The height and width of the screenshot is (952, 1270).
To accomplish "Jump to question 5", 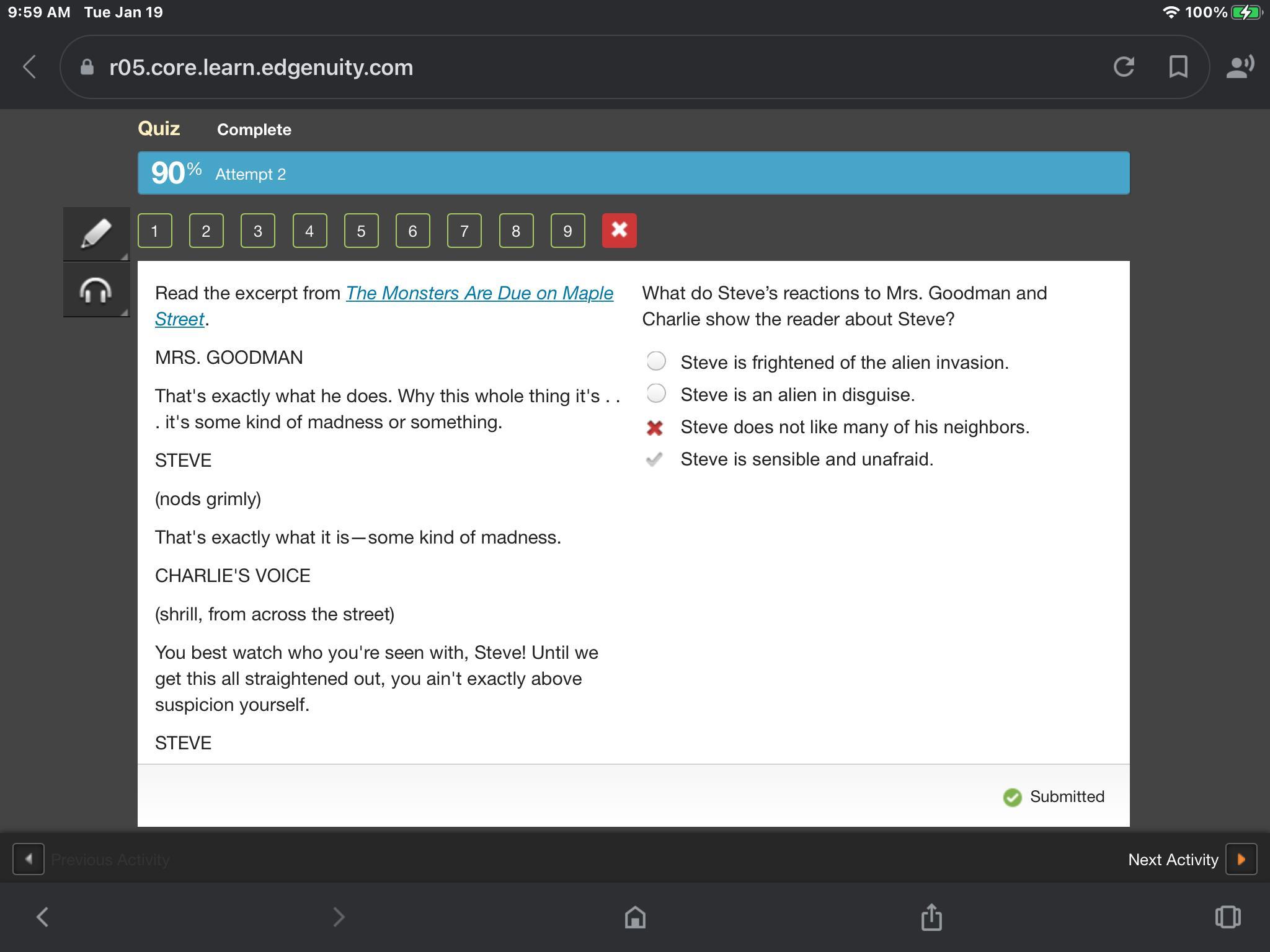I will 361,231.
